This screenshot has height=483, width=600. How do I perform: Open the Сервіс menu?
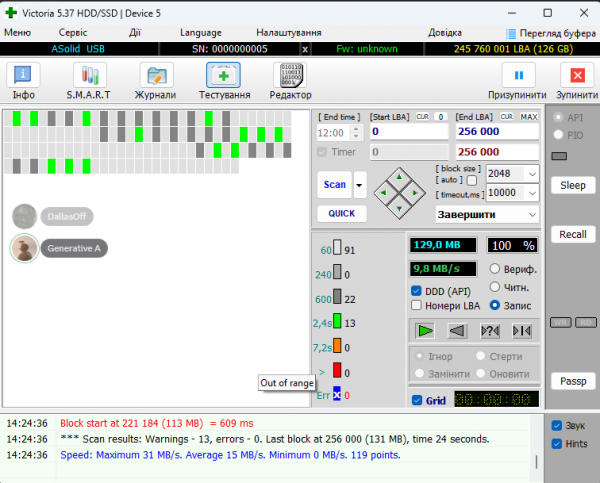pyautogui.click(x=73, y=33)
